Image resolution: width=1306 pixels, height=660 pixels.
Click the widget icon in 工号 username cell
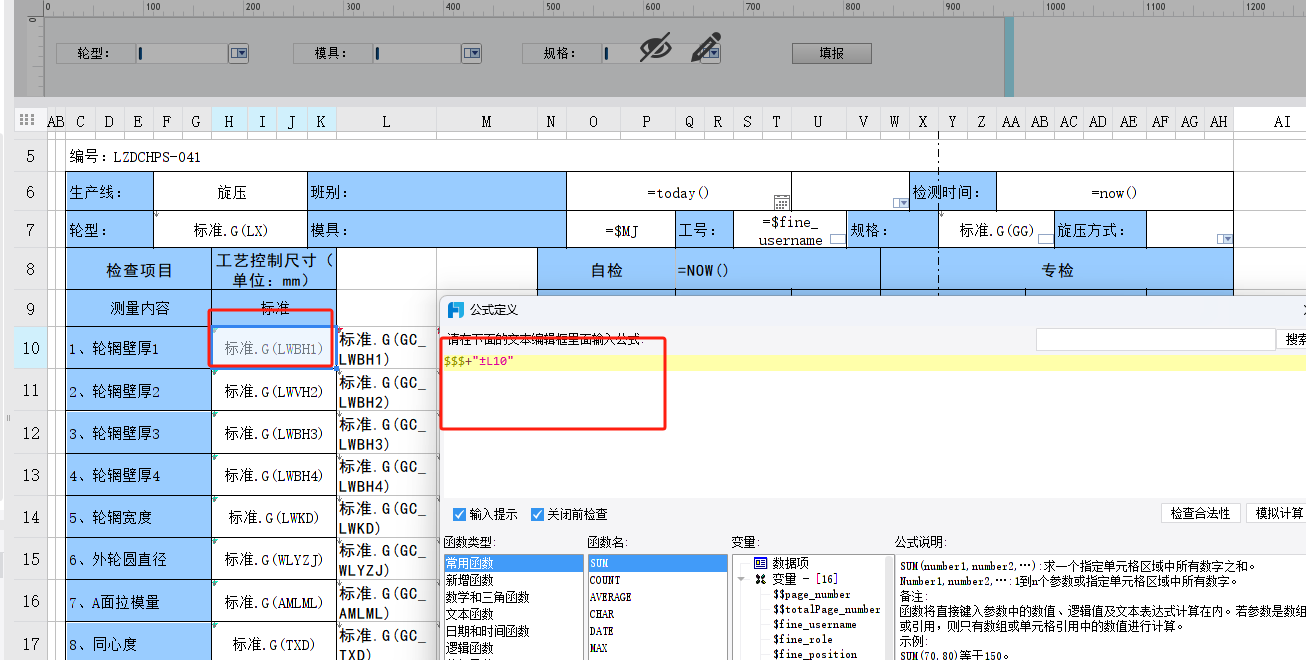[x=837, y=239]
